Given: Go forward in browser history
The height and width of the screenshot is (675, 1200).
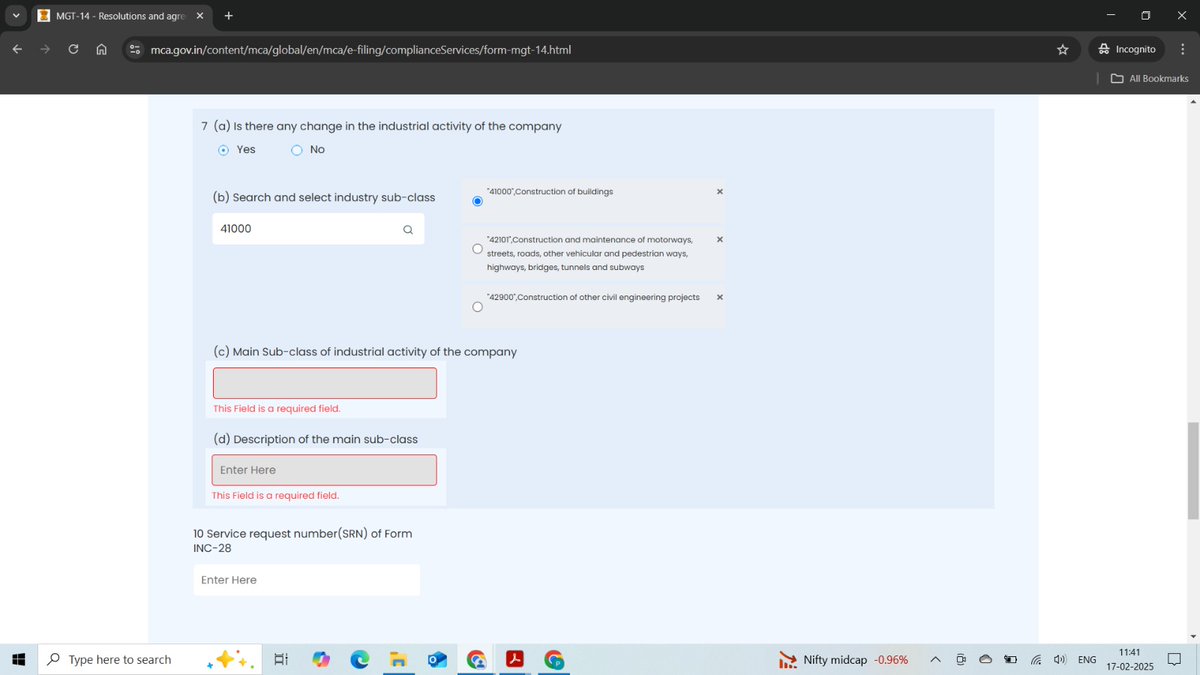Looking at the screenshot, I should click(46, 49).
